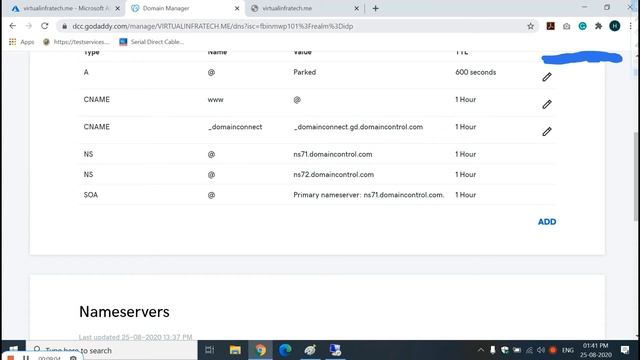Image resolution: width=640 pixels, height=360 pixels.
Task: Close the Domain Manager tab
Action: 237,8
